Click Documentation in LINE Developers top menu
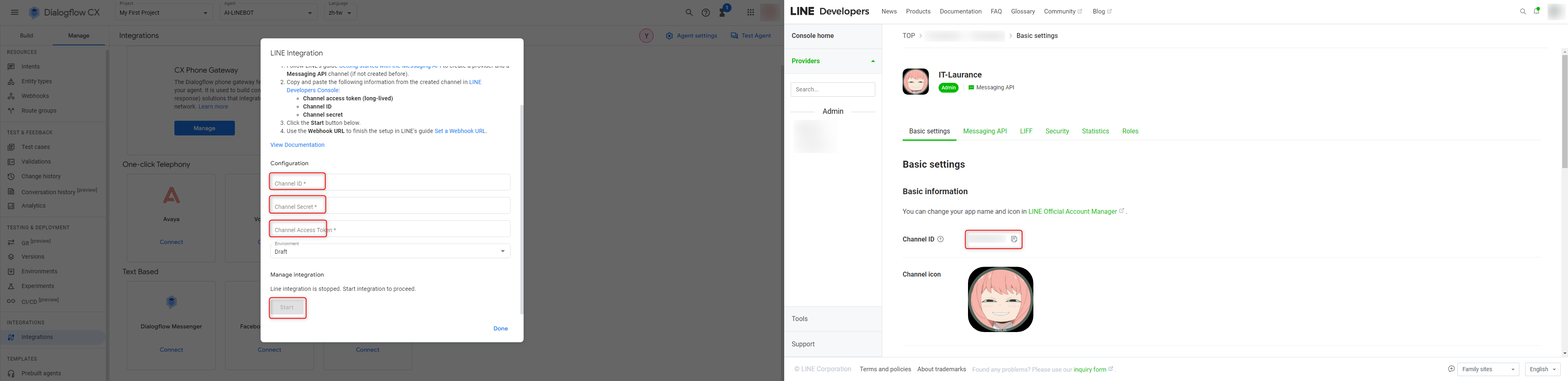 pyautogui.click(x=961, y=11)
